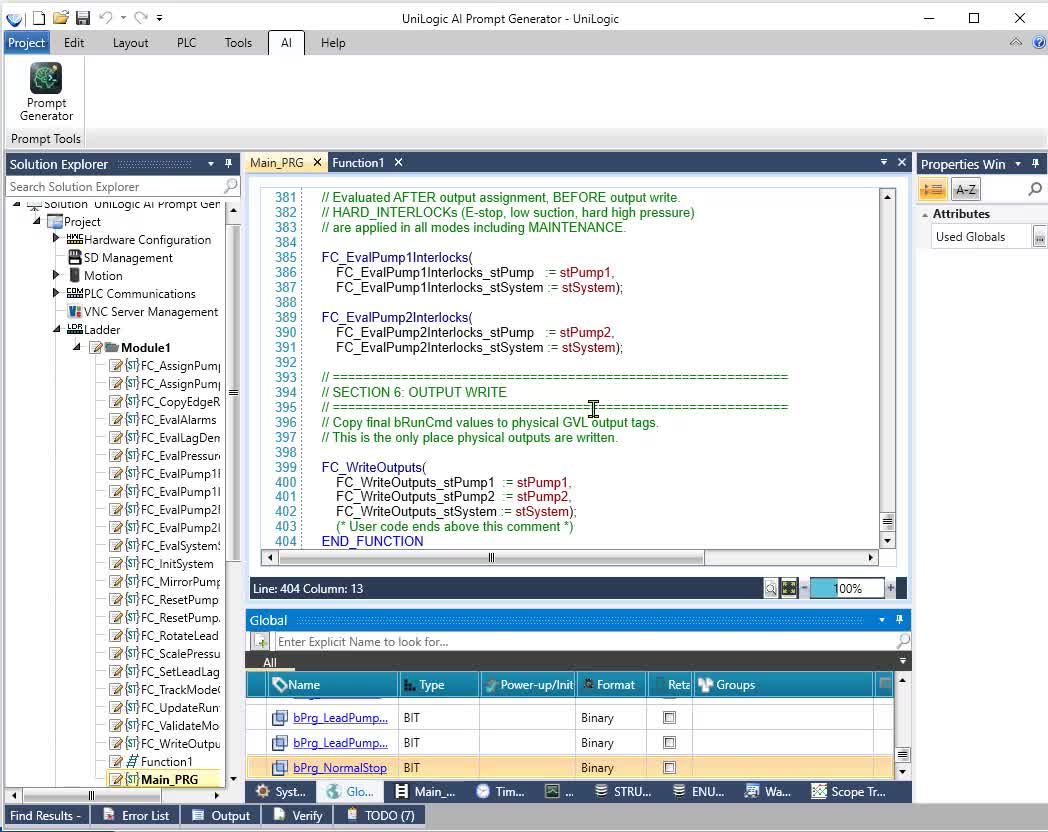This screenshot has width=1048, height=832.
Task: Click the Redo arrow icon
Action: click(x=140, y=18)
